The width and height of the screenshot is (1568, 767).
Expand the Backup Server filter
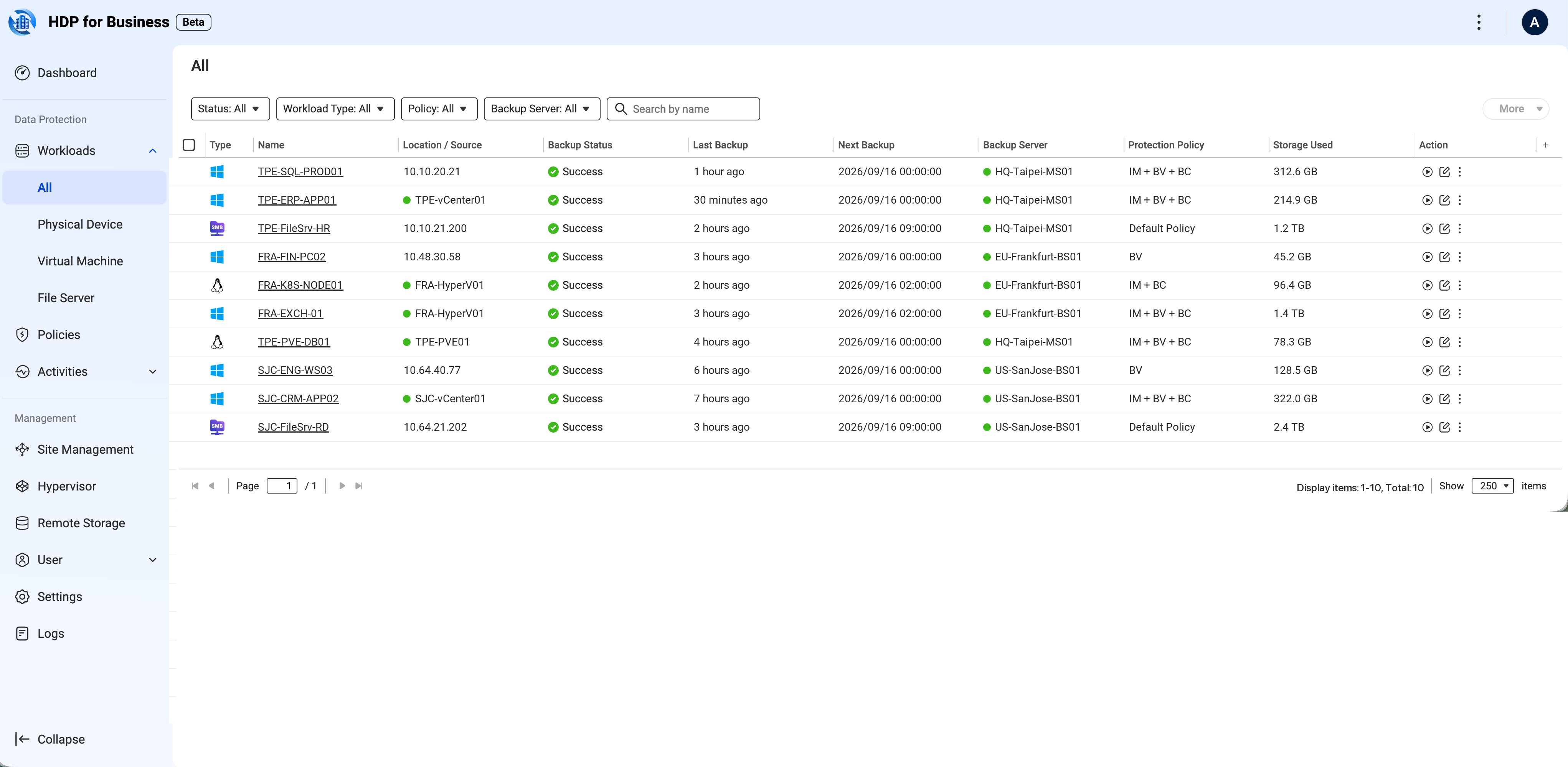click(541, 109)
